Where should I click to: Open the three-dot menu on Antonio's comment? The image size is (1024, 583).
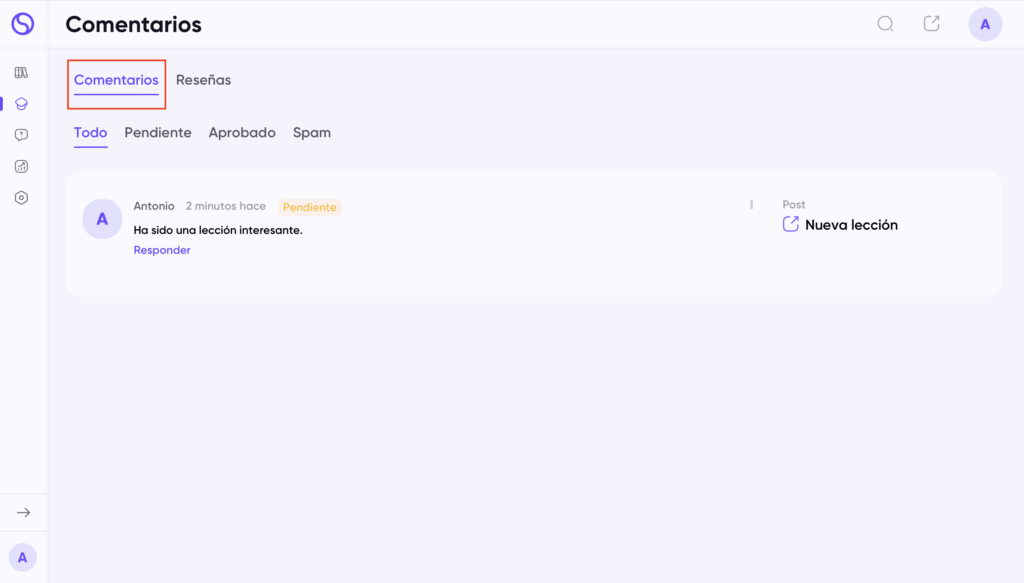(x=751, y=205)
